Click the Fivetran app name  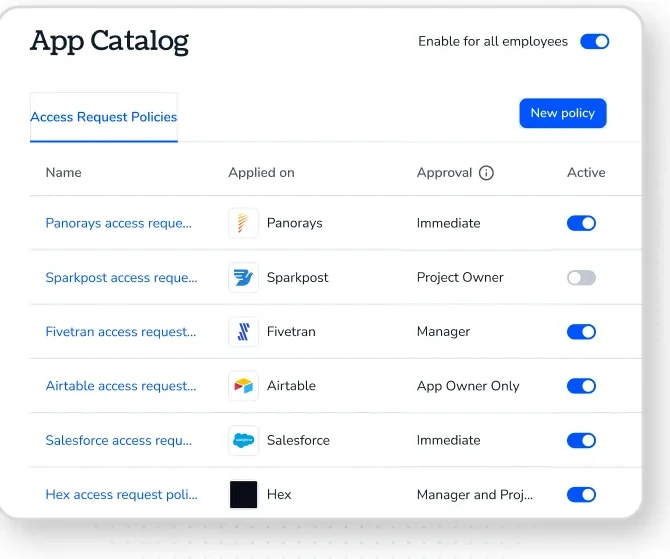pos(291,332)
